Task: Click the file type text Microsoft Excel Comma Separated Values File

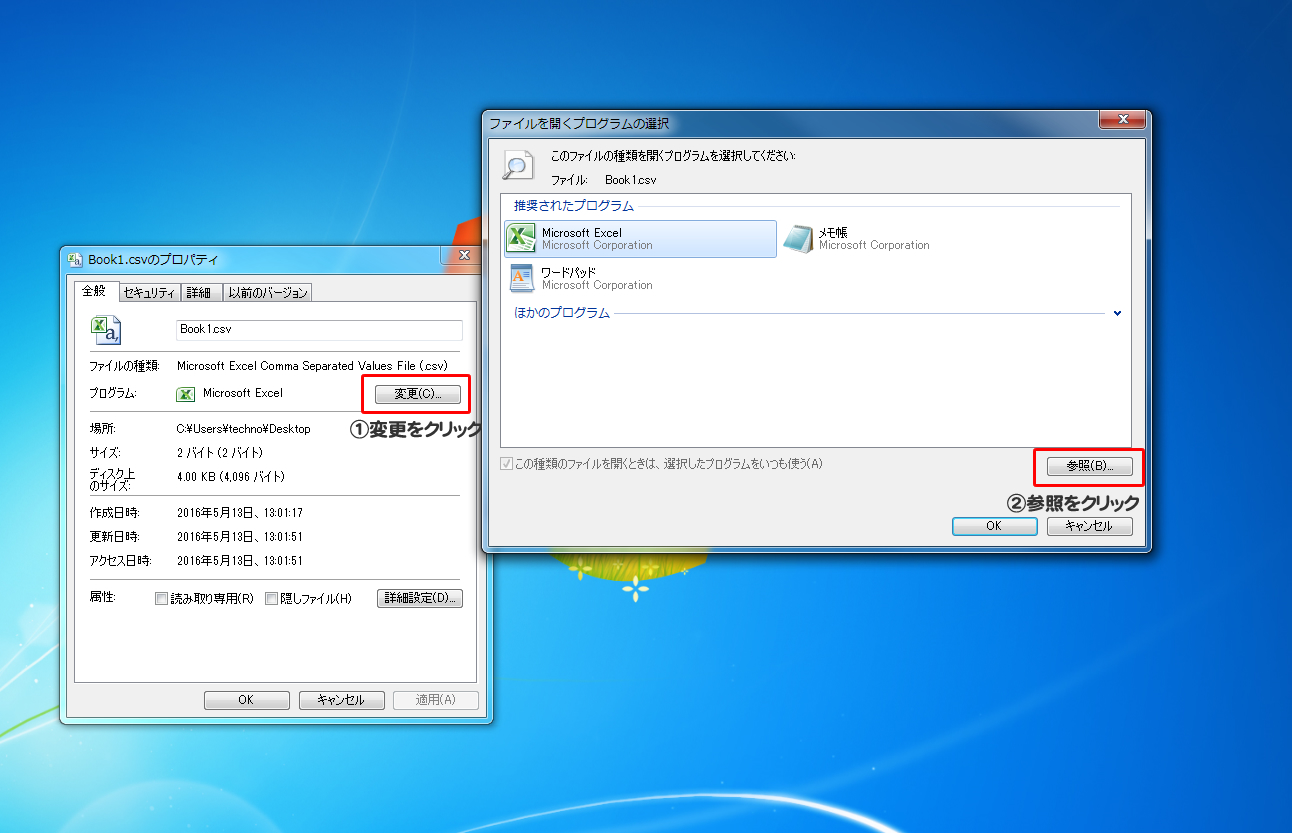Action: [x=312, y=366]
